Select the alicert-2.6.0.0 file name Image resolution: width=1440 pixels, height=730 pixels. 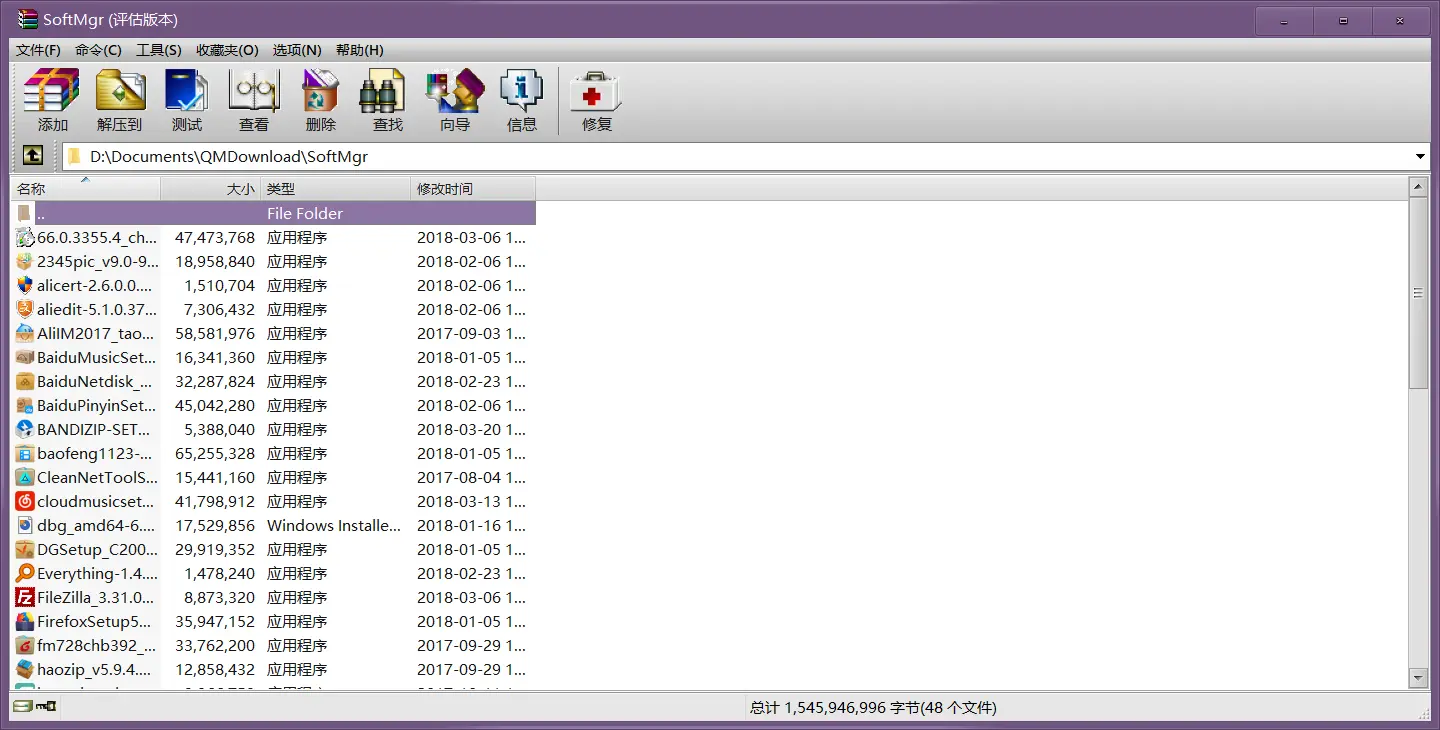(97, 285)
